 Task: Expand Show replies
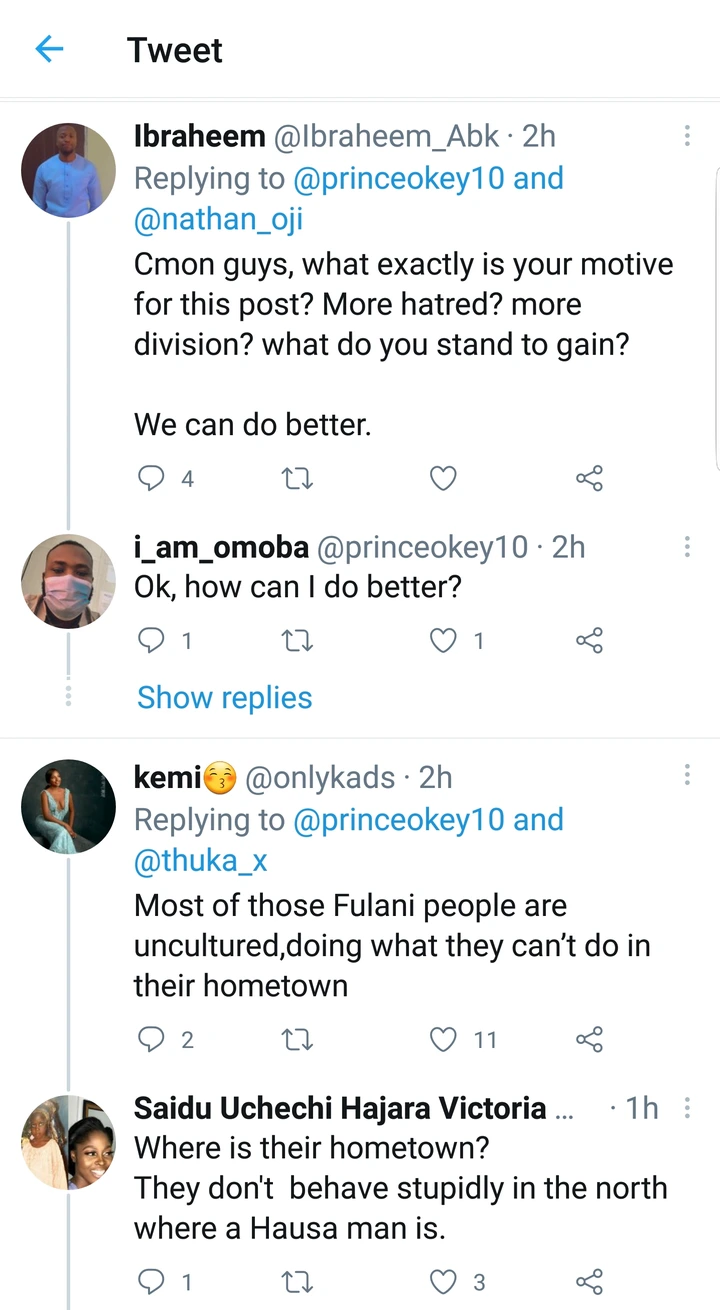click(225, 697)
